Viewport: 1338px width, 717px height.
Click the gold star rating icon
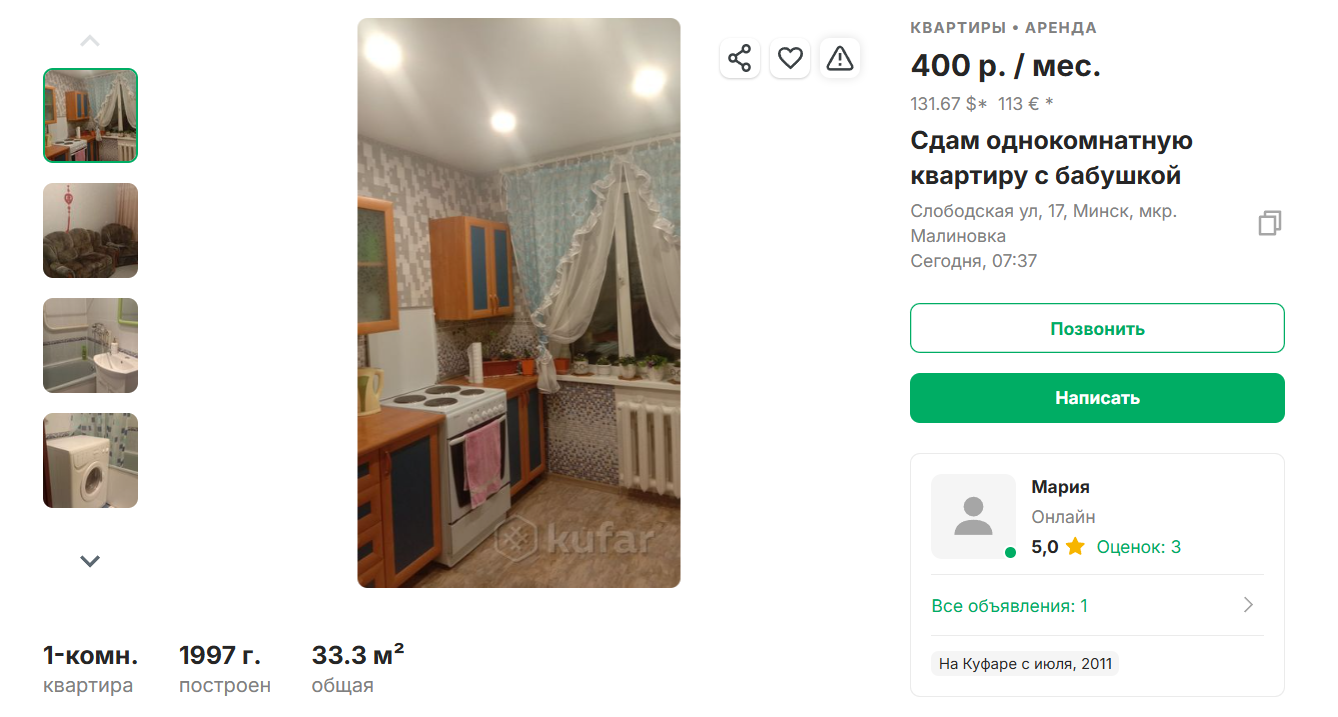tap(1075, 547)
